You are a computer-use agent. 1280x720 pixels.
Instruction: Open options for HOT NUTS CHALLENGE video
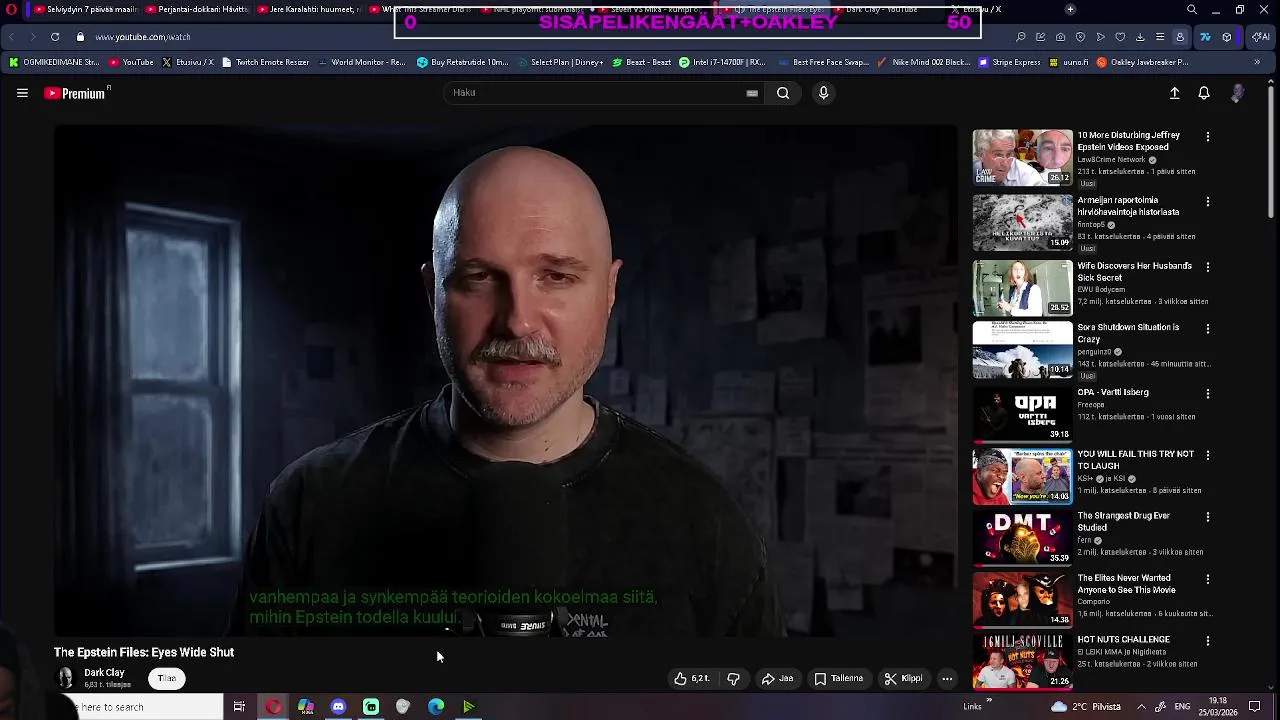pyautogui.click(x=1208, y=641)
